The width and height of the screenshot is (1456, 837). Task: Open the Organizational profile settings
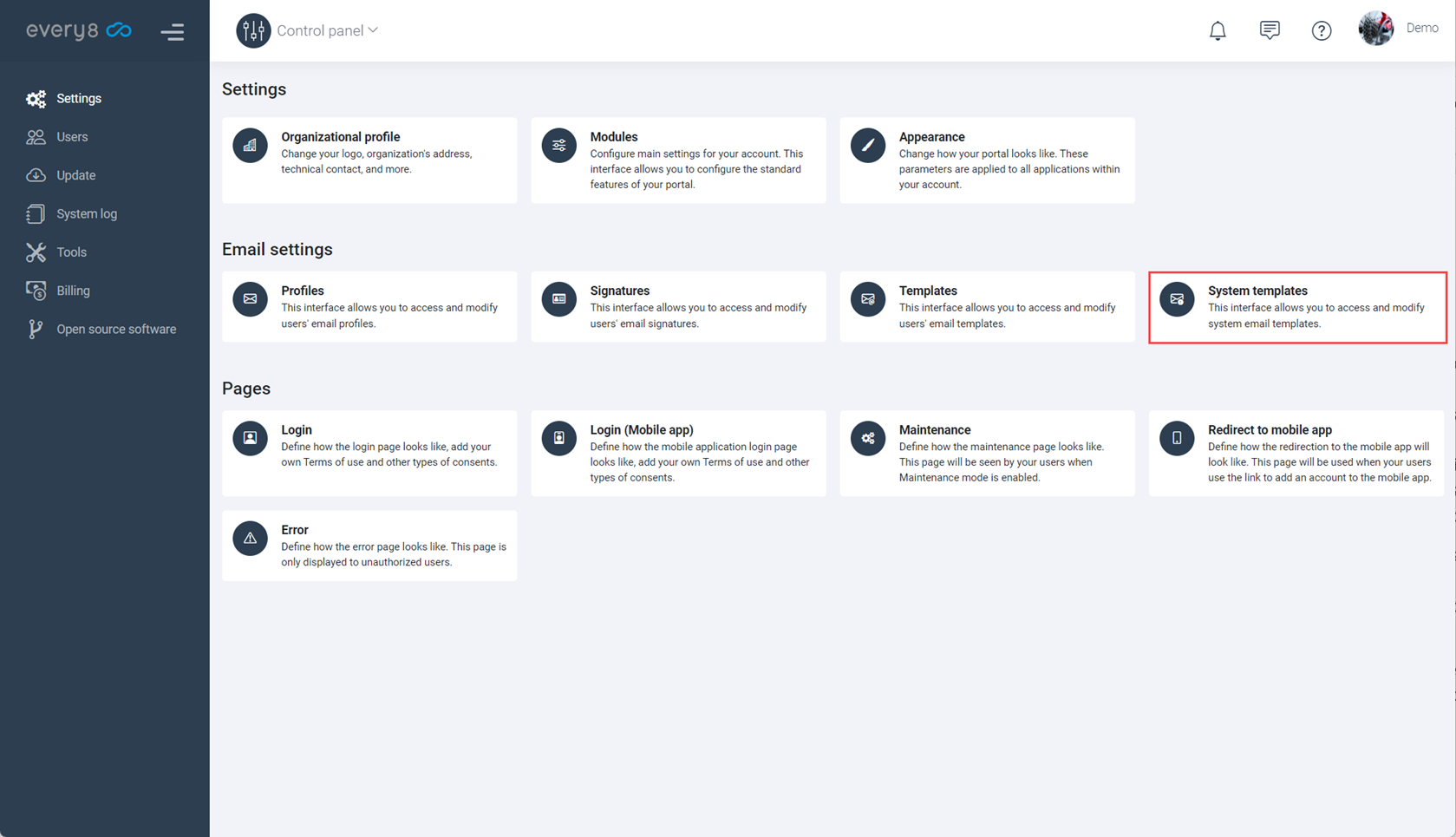369,160
